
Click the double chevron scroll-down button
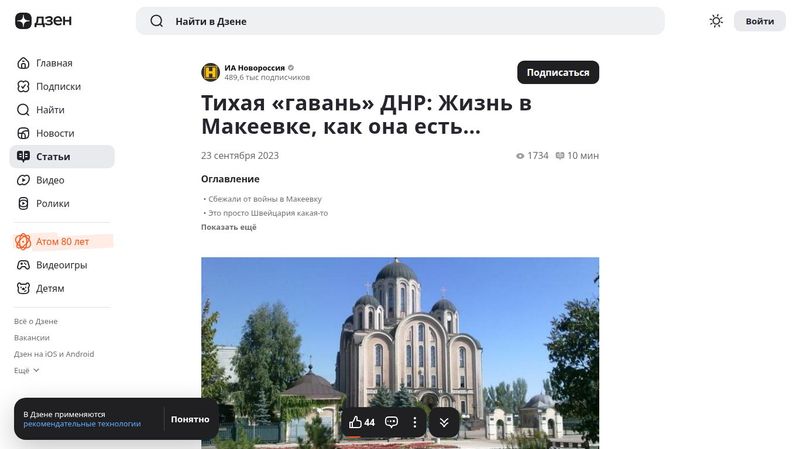click(444, 422)
